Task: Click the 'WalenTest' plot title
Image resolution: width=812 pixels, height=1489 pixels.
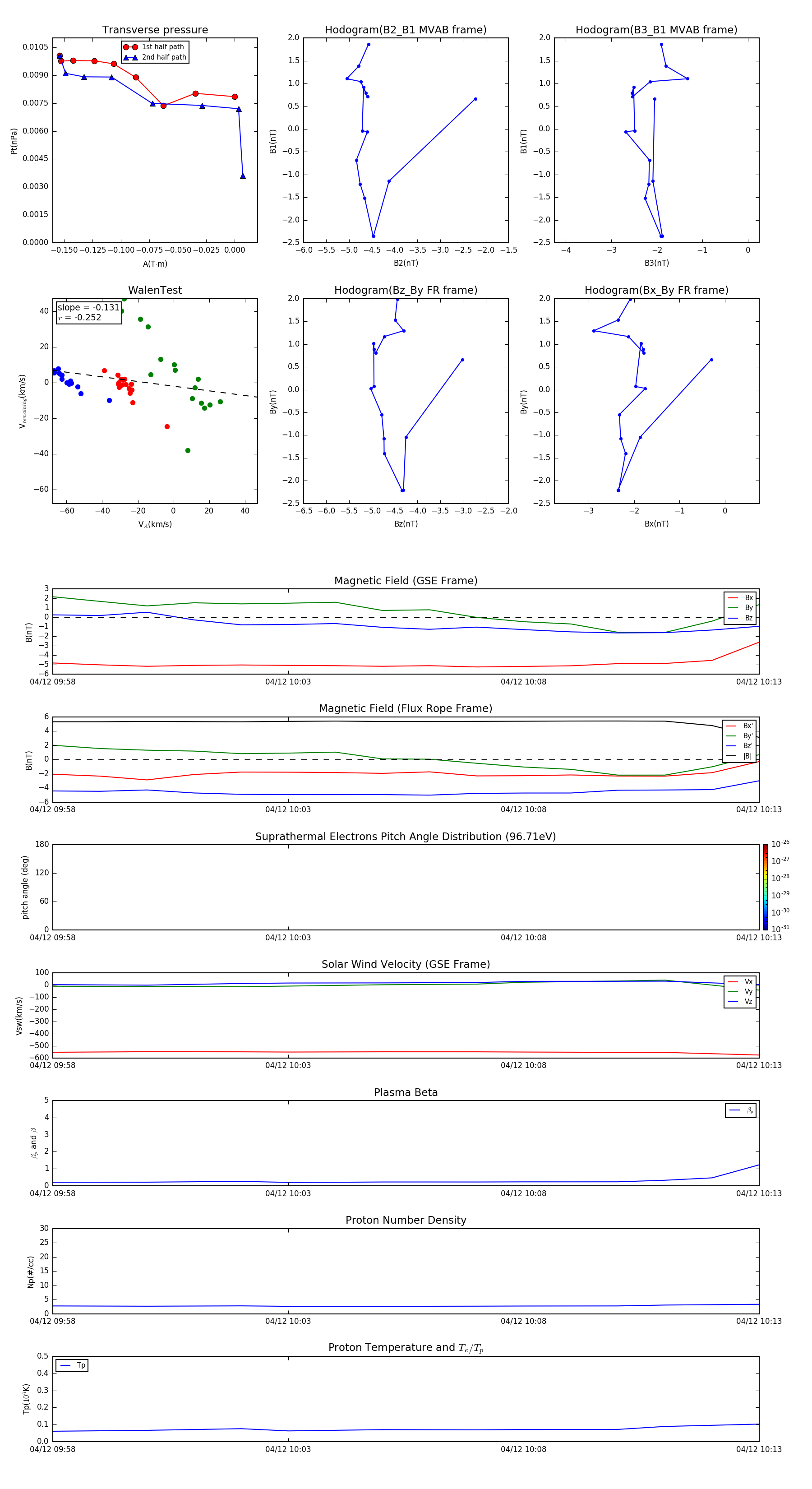Action: pos(155,290)
